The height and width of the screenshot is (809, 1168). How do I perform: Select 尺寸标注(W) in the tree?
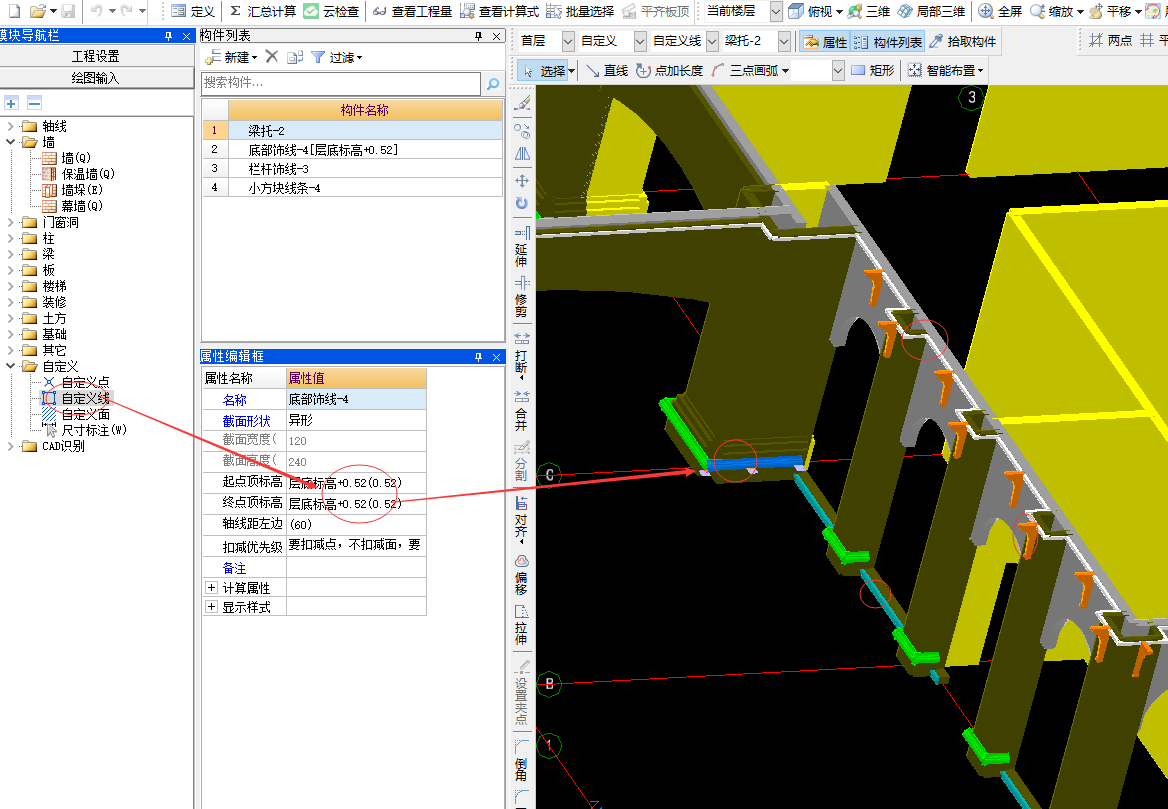point(84,430)
